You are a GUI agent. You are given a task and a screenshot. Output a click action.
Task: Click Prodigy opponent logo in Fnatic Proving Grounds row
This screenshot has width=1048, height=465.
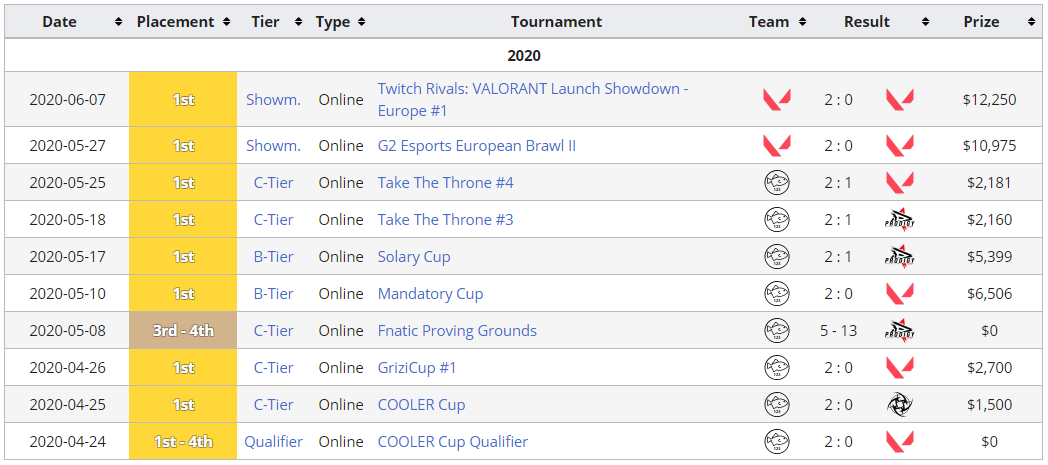900,331
